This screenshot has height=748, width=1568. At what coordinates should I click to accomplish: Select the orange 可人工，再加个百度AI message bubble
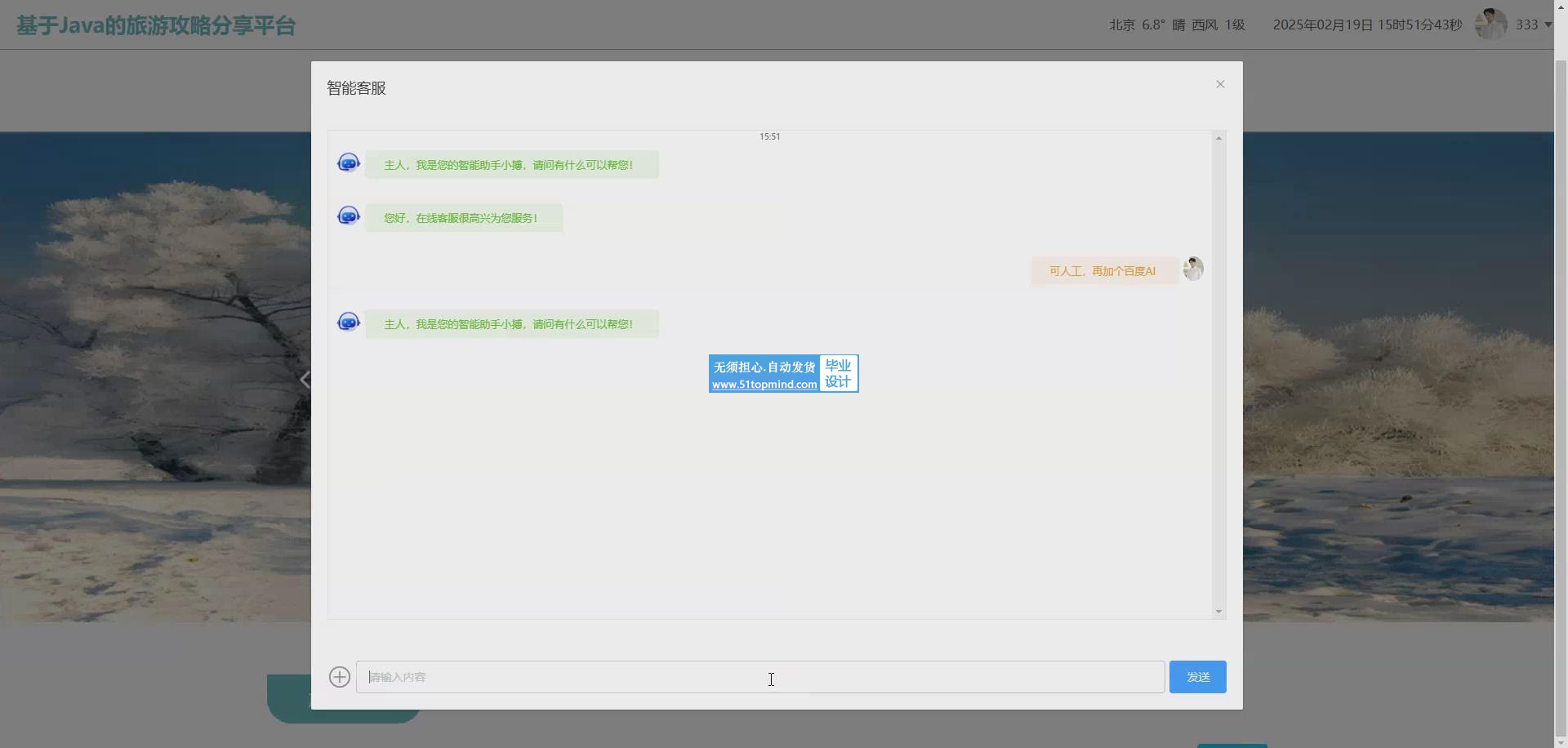1102,271
